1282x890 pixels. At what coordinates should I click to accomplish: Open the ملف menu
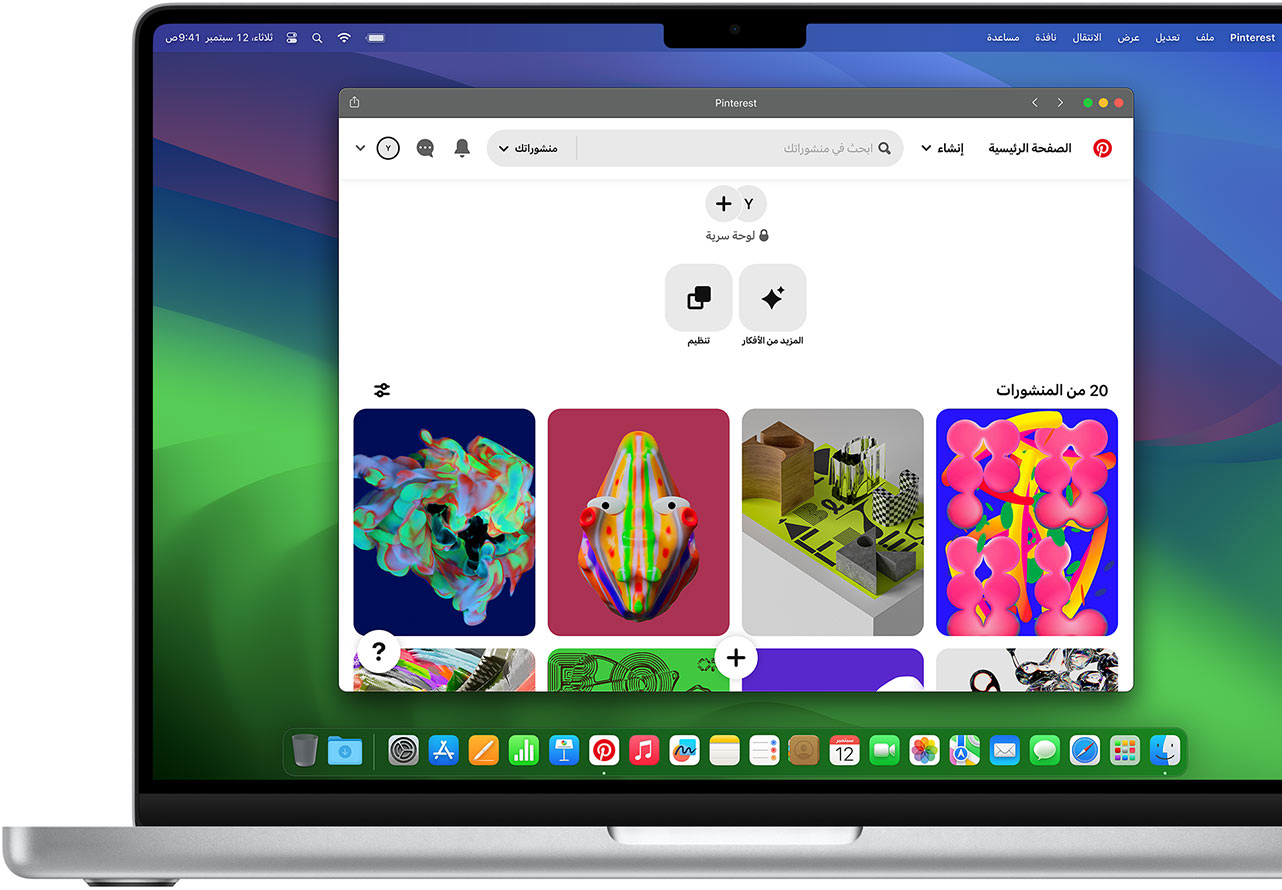[x=1205, y=38]
